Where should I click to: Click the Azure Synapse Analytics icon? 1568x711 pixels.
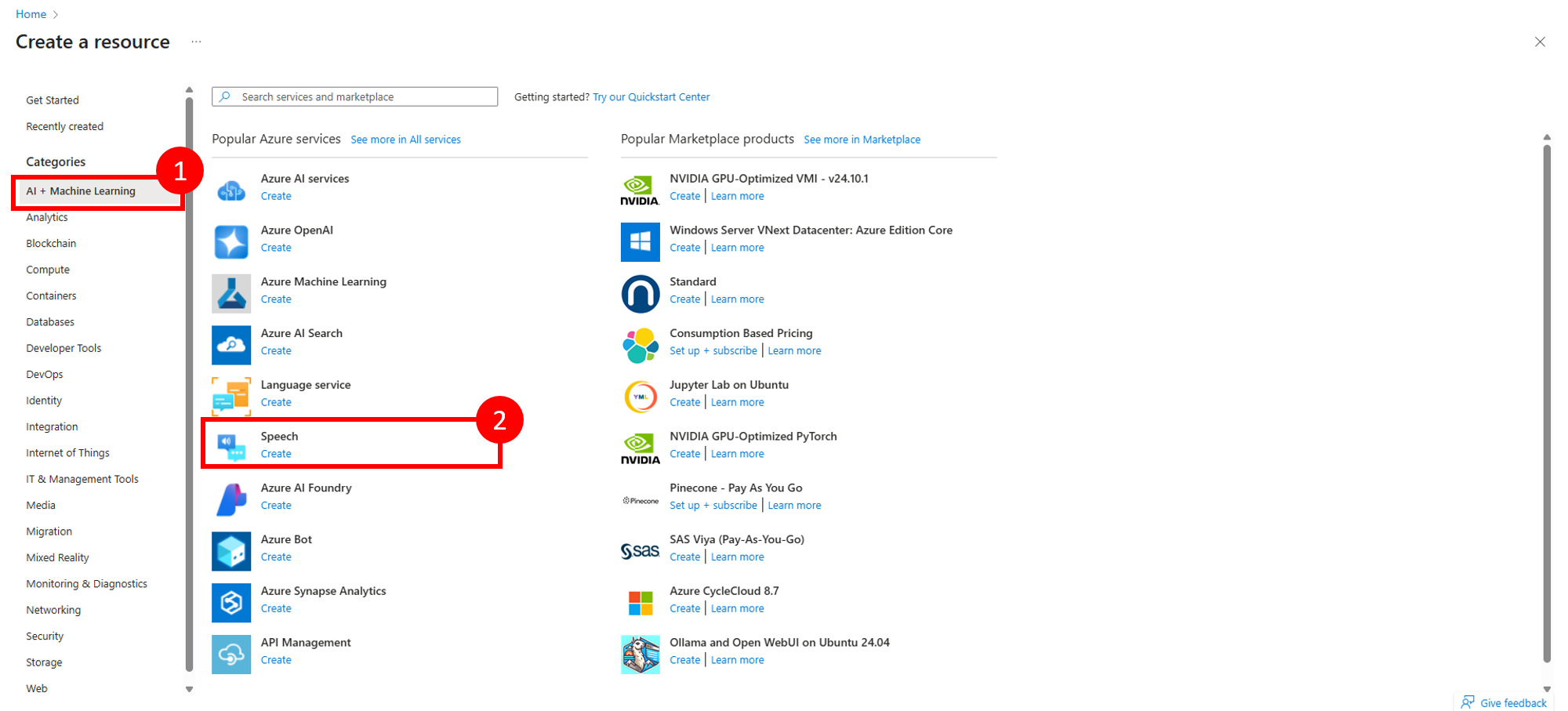click(x=231, y=603)
